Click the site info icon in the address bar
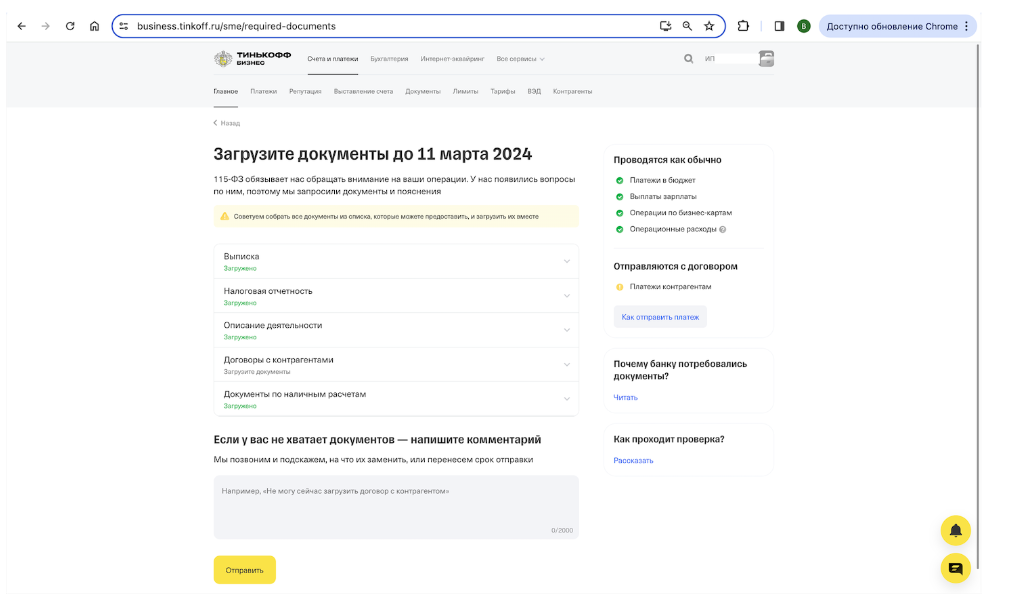Image resolution: width=1009 pixels, height=613 pixels. pyautogui.click(x=124, y=26)
